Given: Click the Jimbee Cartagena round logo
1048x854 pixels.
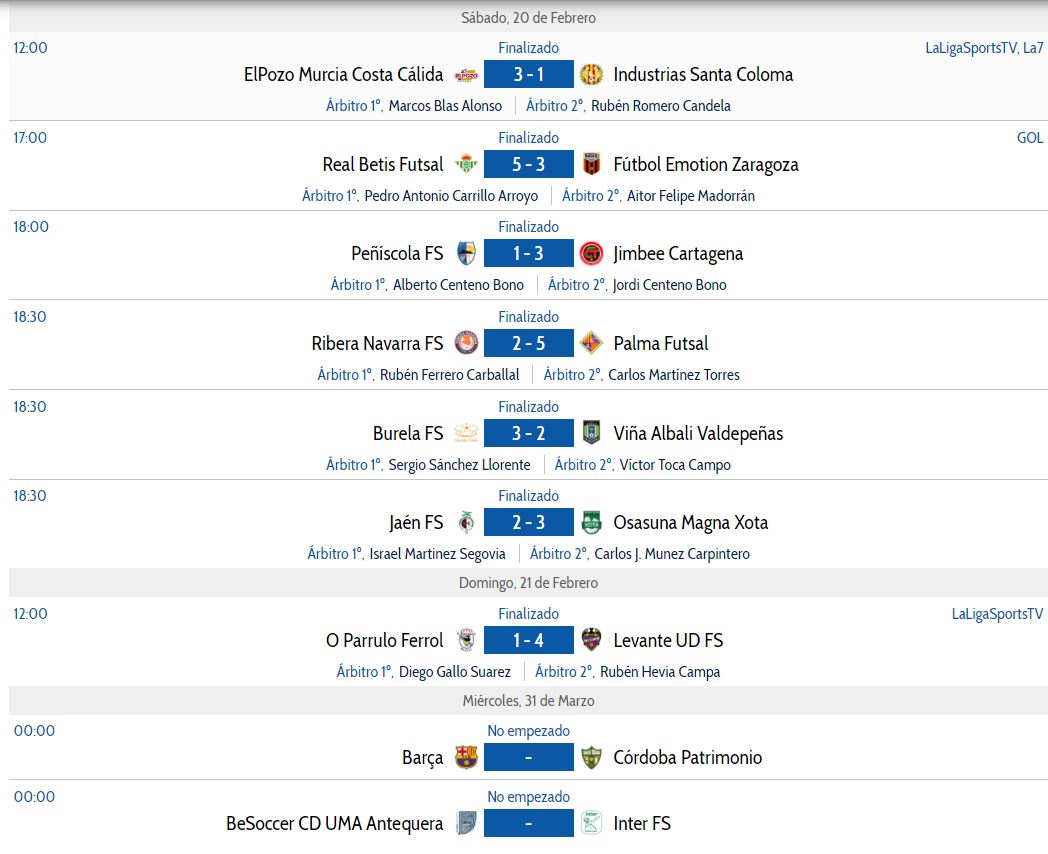Looking at the screenshot, I should coord(591,253).
